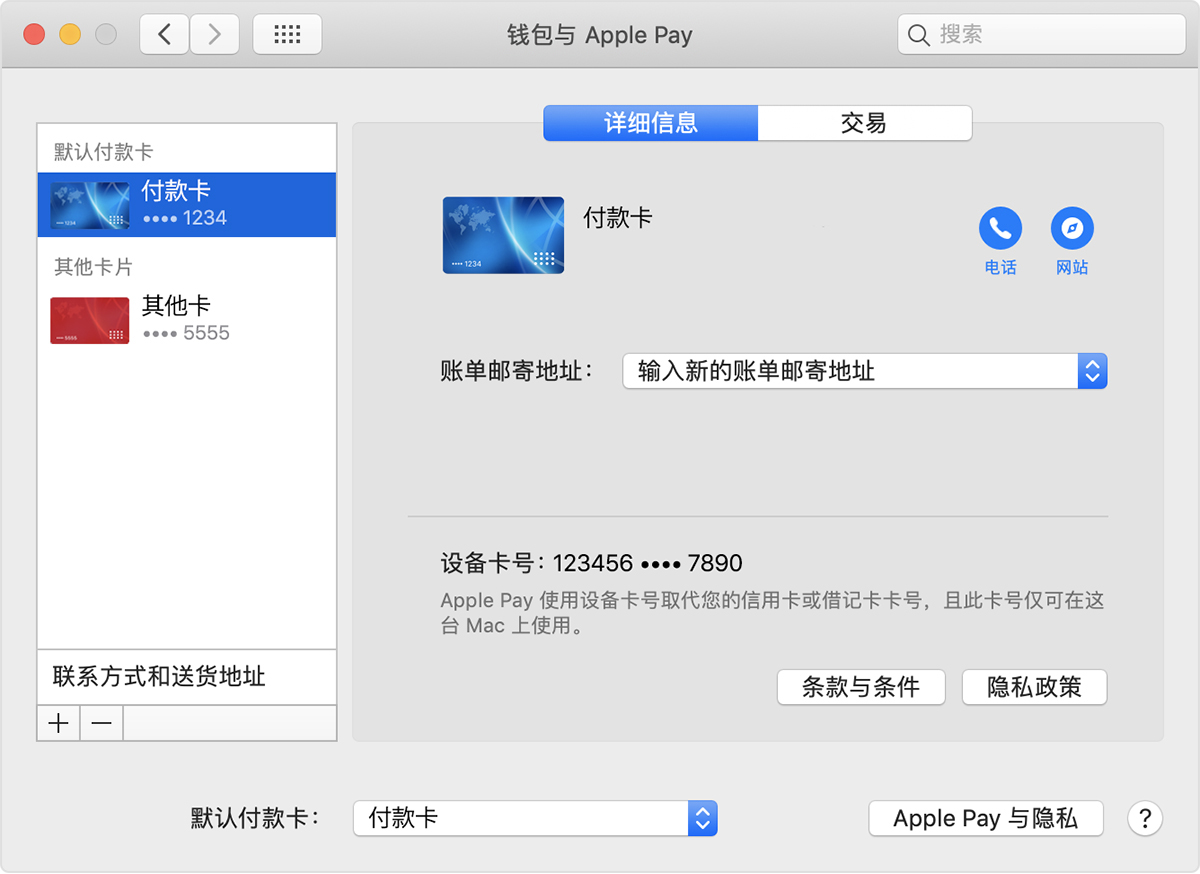
Task: Go forward with the right arrow
Action: [214, 35]
